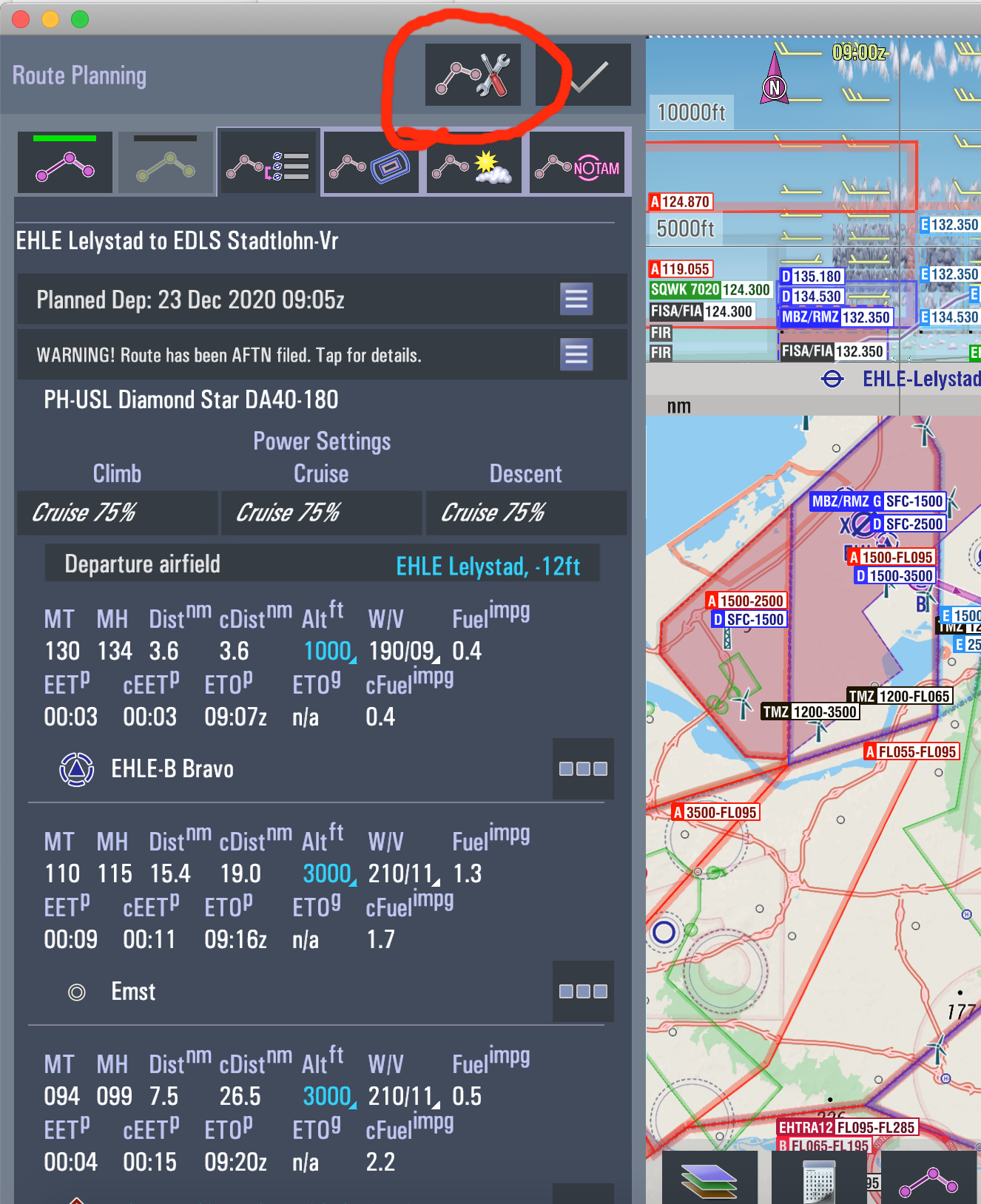Open menu beside AFTN filed warning
Screen dimensions: 981x1204
click(x=576, y=354)
